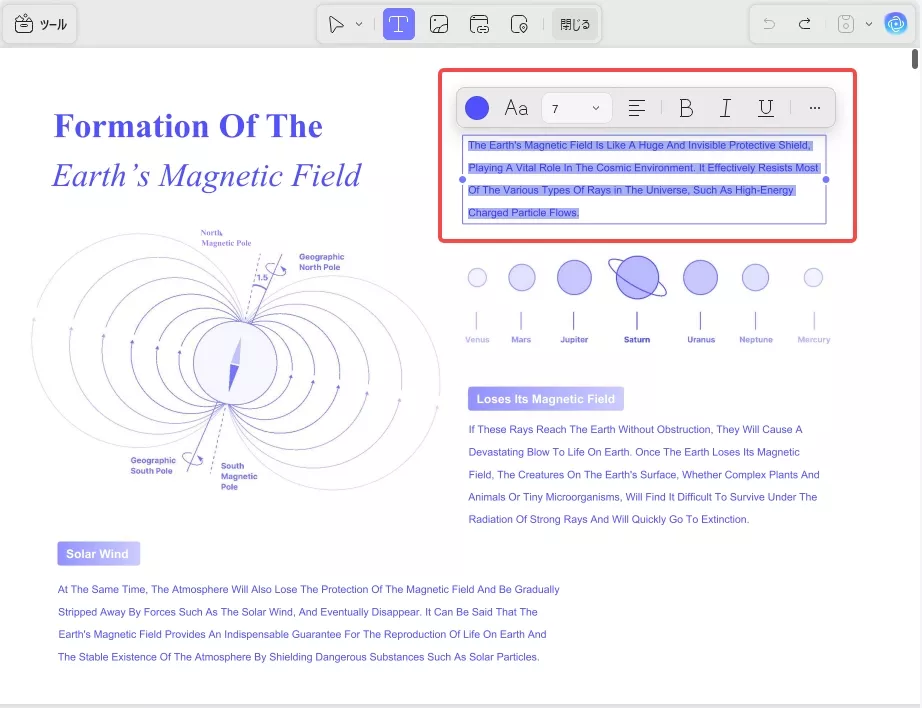Select the Text edit tool in toolbar
This screenshot has width=922, height=708.
coord(398,25)
